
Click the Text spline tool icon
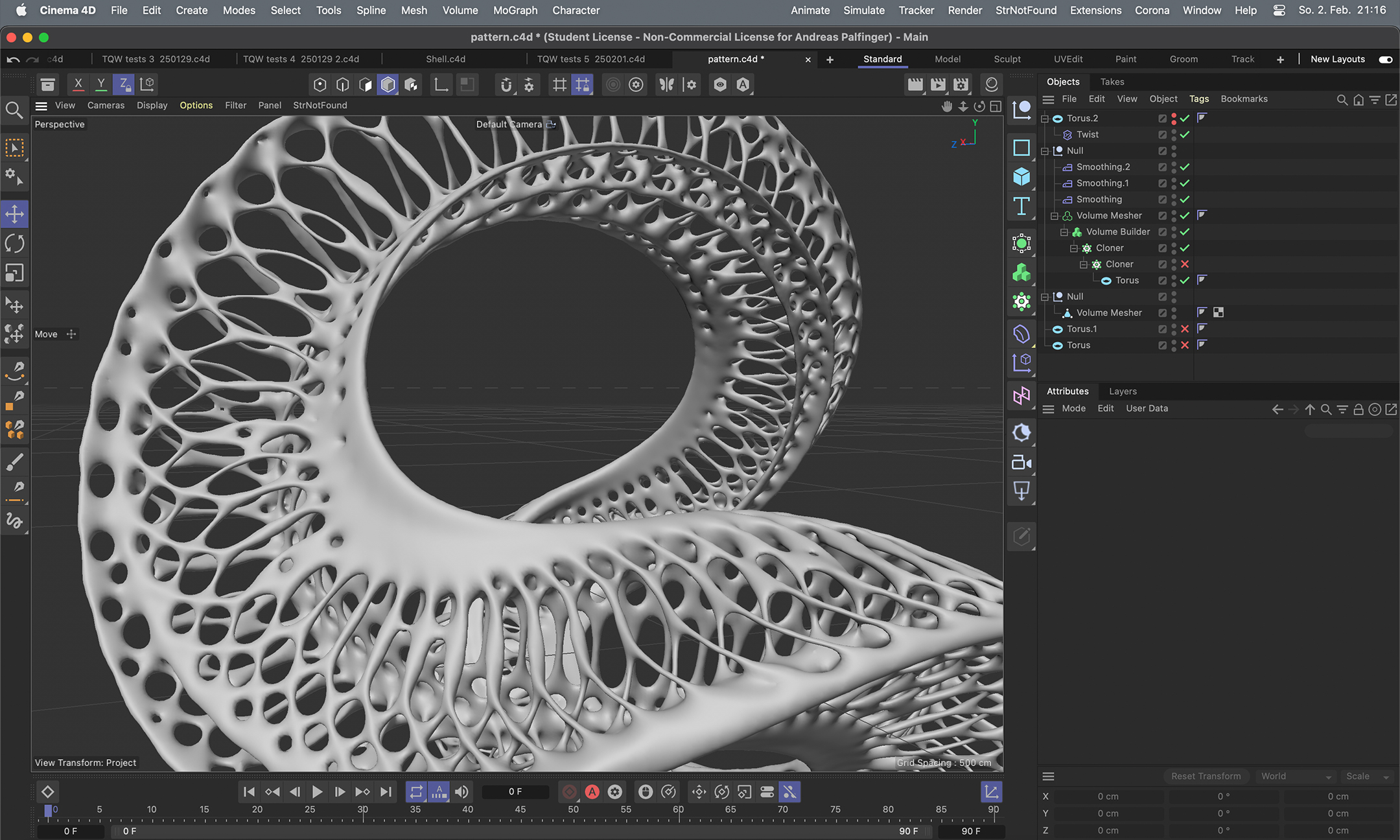[x=1021, y=207]
